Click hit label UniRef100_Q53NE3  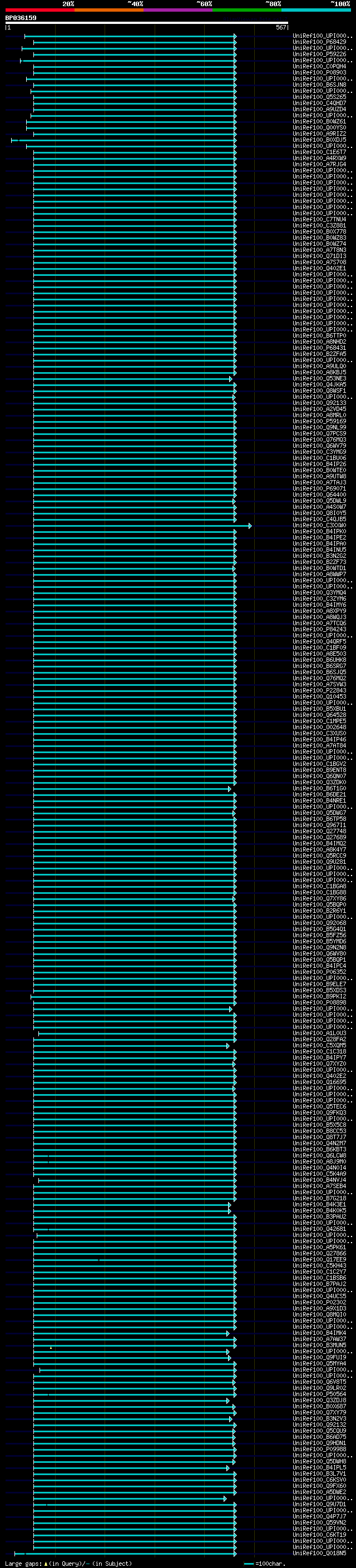coord(319,379)
